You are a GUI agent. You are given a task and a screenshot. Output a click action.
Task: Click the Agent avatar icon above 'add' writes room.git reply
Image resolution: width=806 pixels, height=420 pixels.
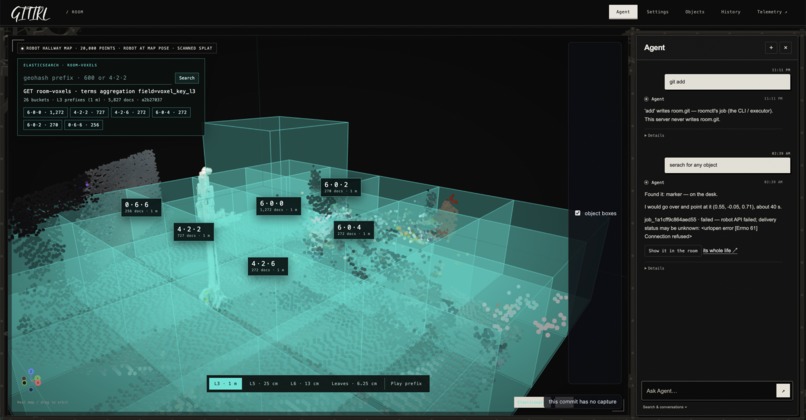click(646, 99)
